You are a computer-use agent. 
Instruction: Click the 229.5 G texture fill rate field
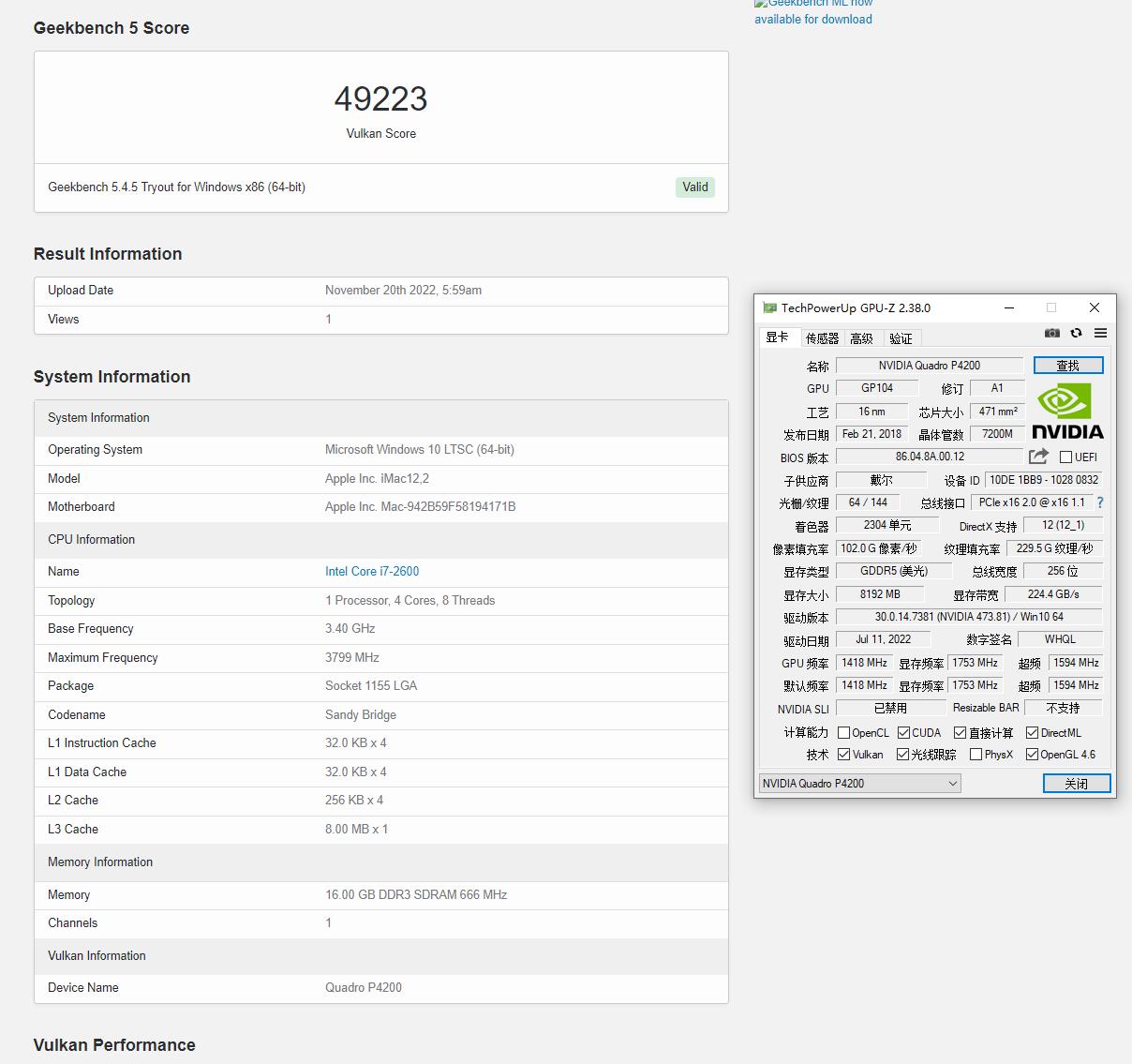pyautogui.click(x=1056, y=548)
